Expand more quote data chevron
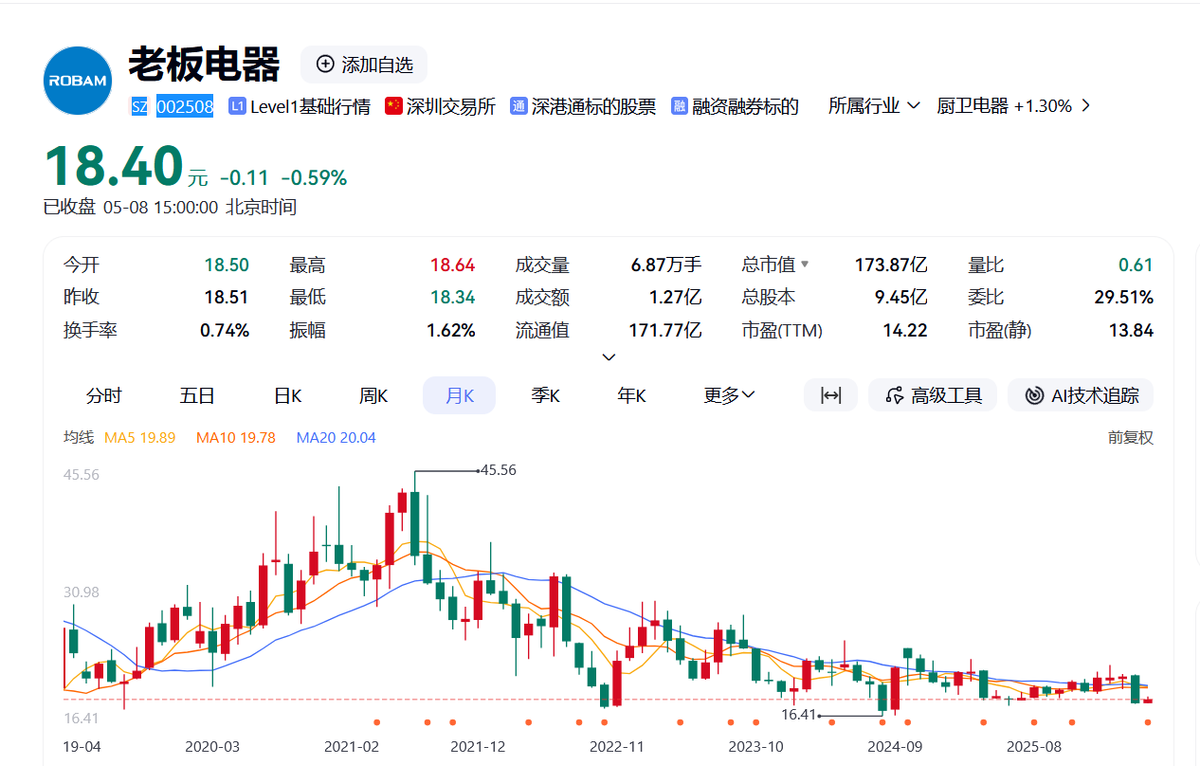The width and height of the screenshot is (1200, 766). (x=609, y=357)
